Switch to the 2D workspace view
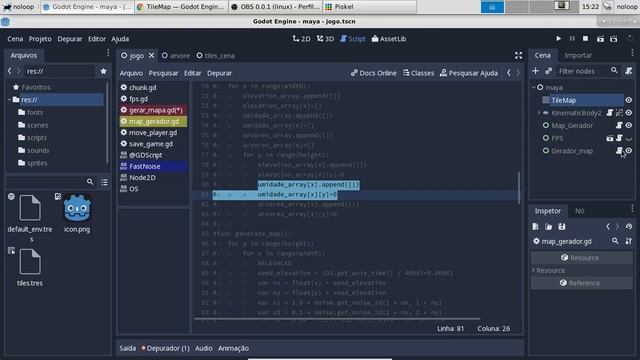 tap(301, 39)
